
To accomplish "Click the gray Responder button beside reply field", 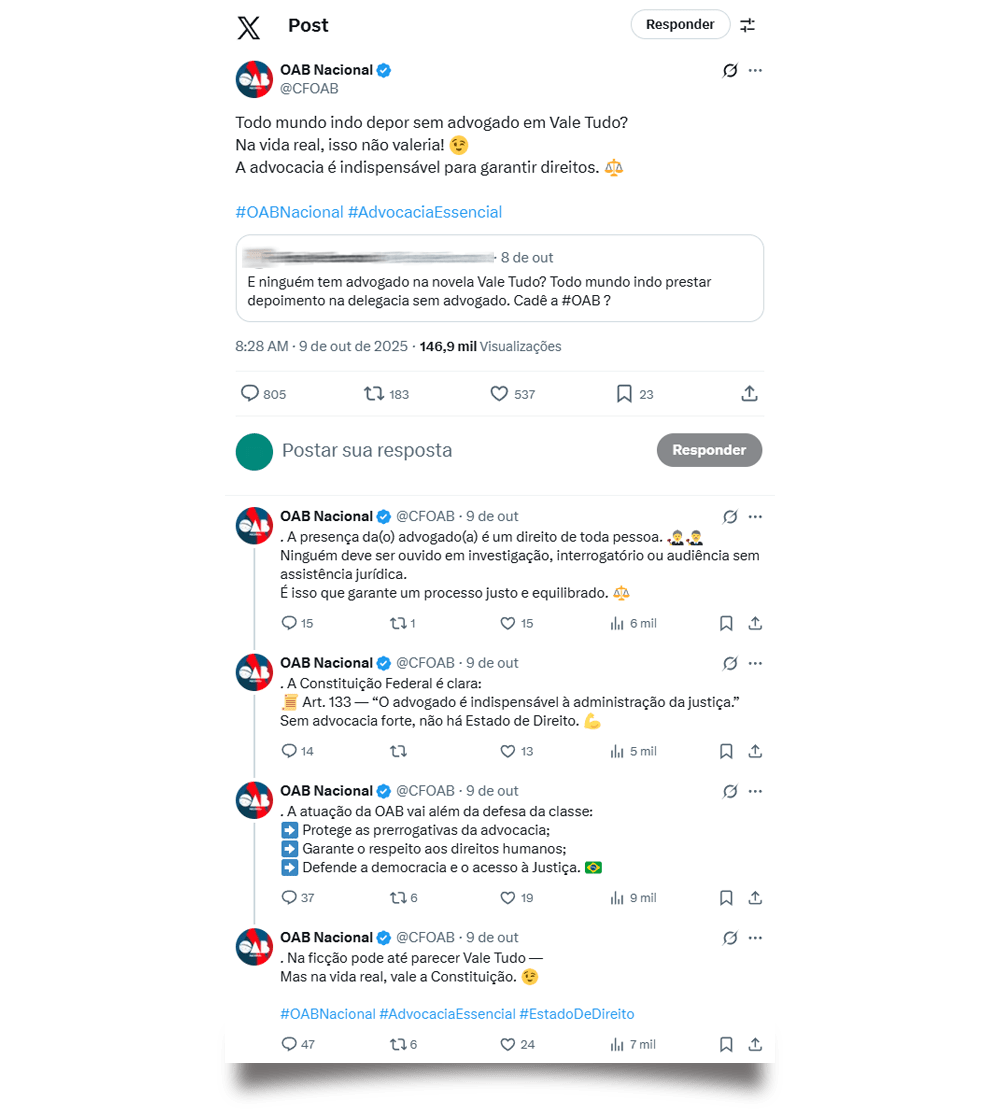I will (709, 450).
